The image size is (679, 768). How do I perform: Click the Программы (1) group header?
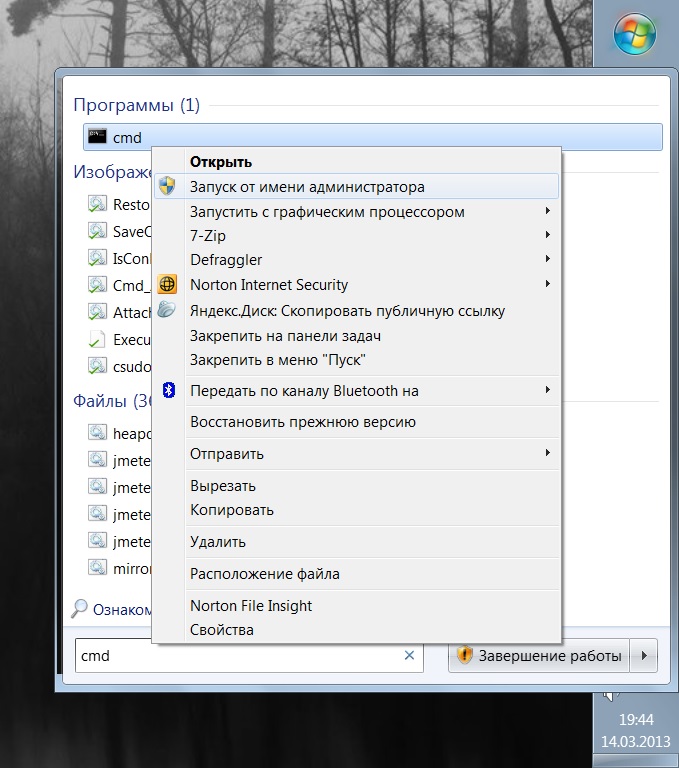(x=136, y=105)
